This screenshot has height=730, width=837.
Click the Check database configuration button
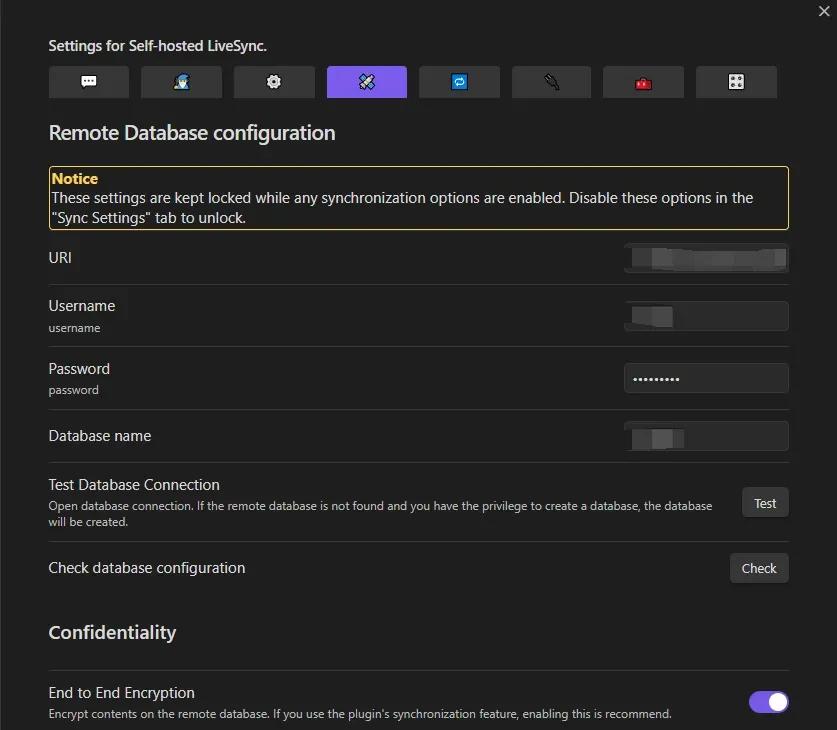point(759,568)
